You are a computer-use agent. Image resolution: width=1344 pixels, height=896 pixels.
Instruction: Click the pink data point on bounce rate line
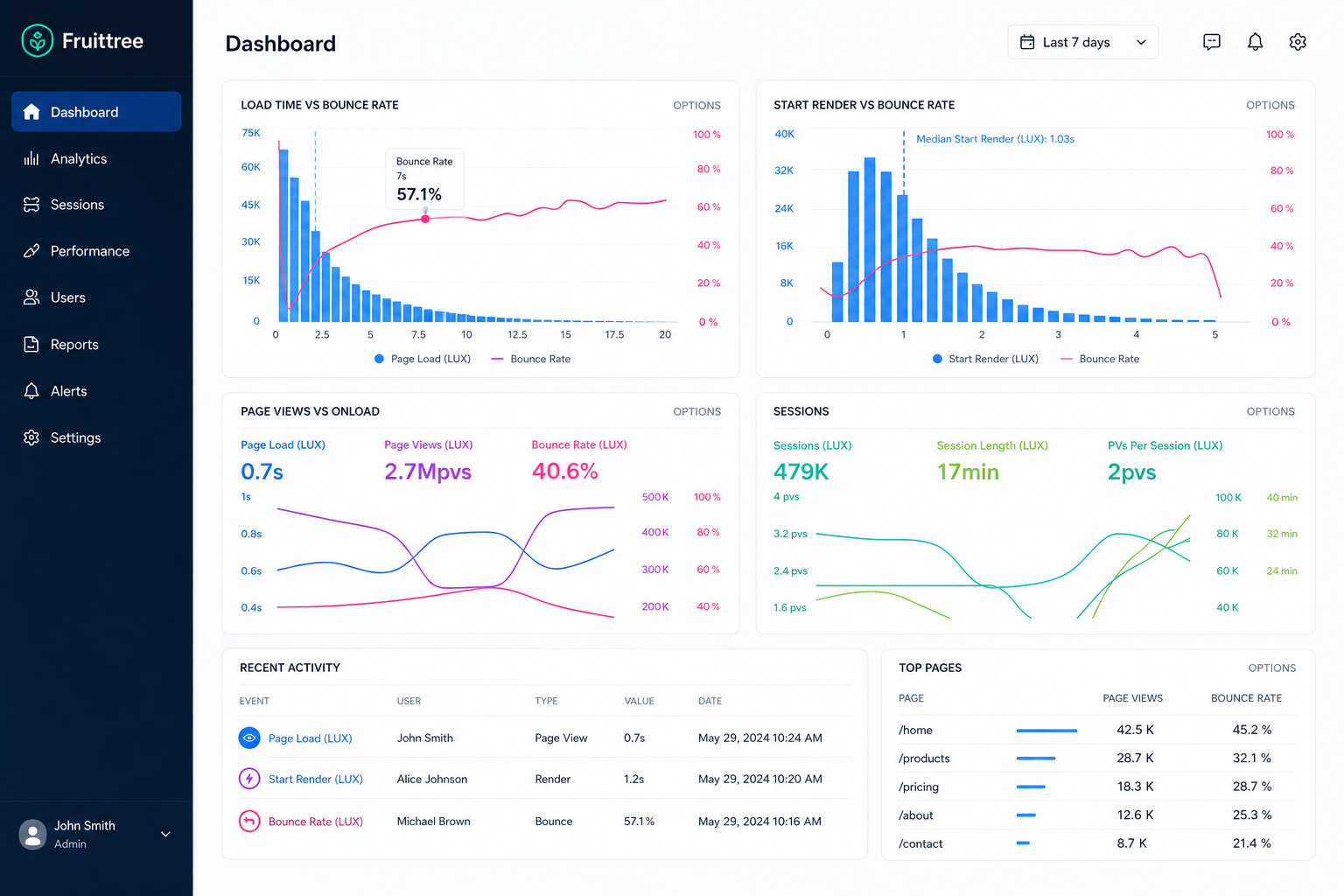pyautogui.click(x=425, y=219)
